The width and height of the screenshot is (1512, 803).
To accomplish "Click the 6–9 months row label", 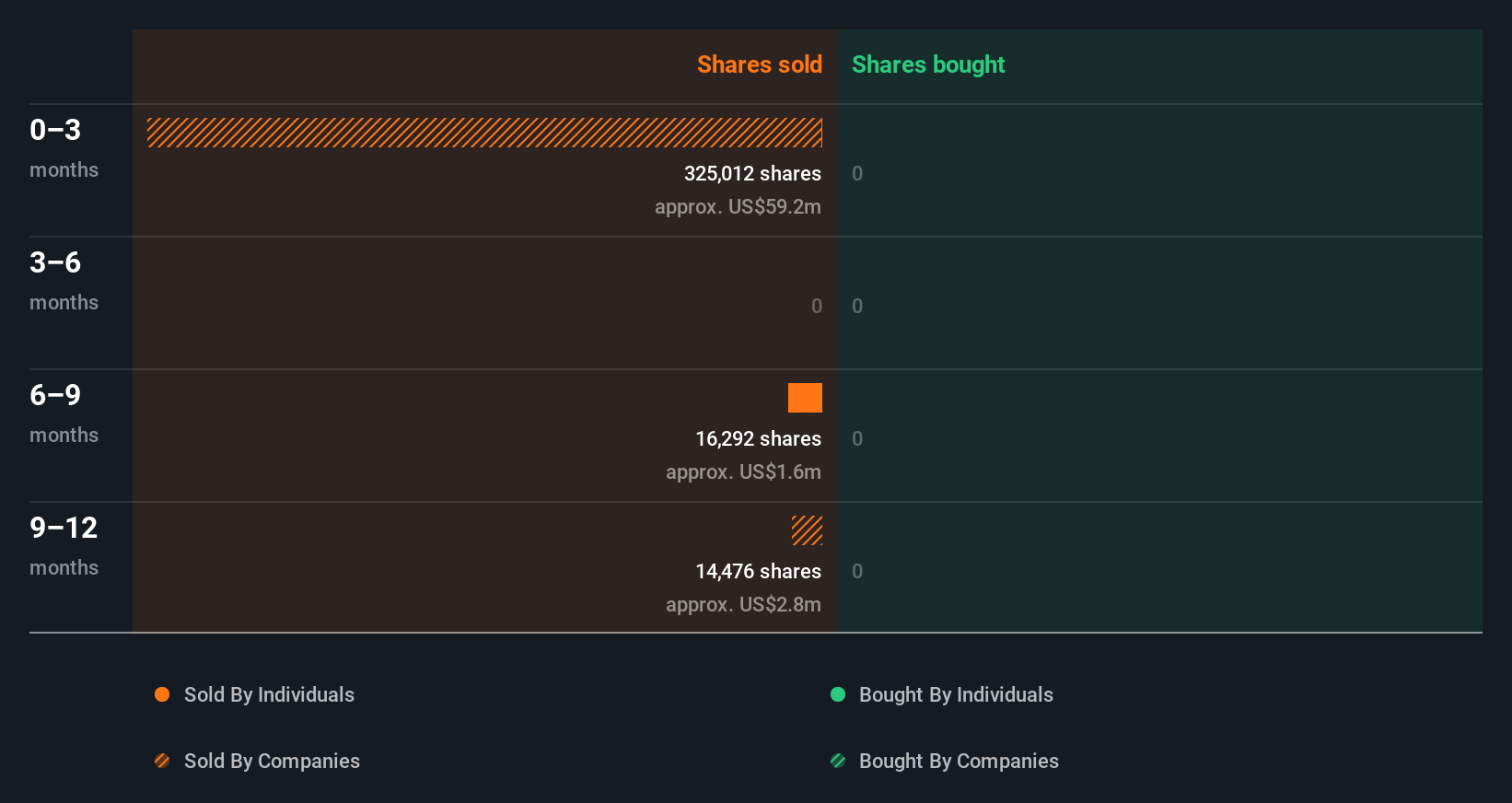I will coord(64,413).
